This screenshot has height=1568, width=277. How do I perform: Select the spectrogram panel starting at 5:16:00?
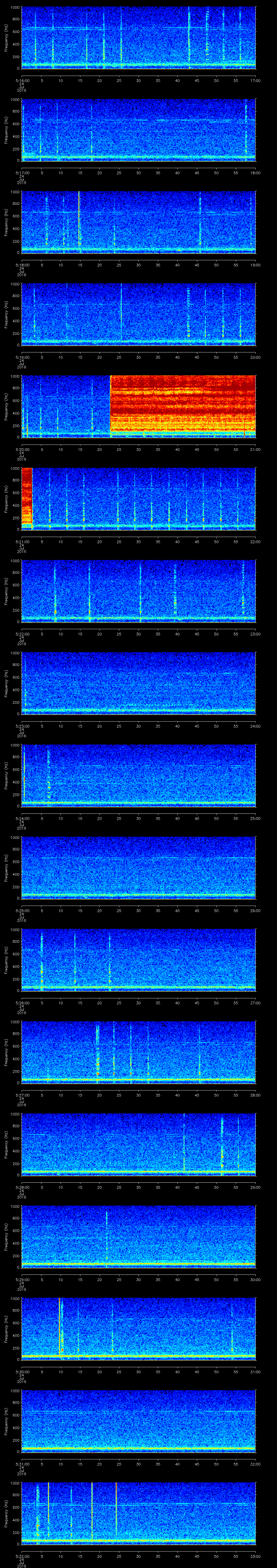(x=139, y=38)
